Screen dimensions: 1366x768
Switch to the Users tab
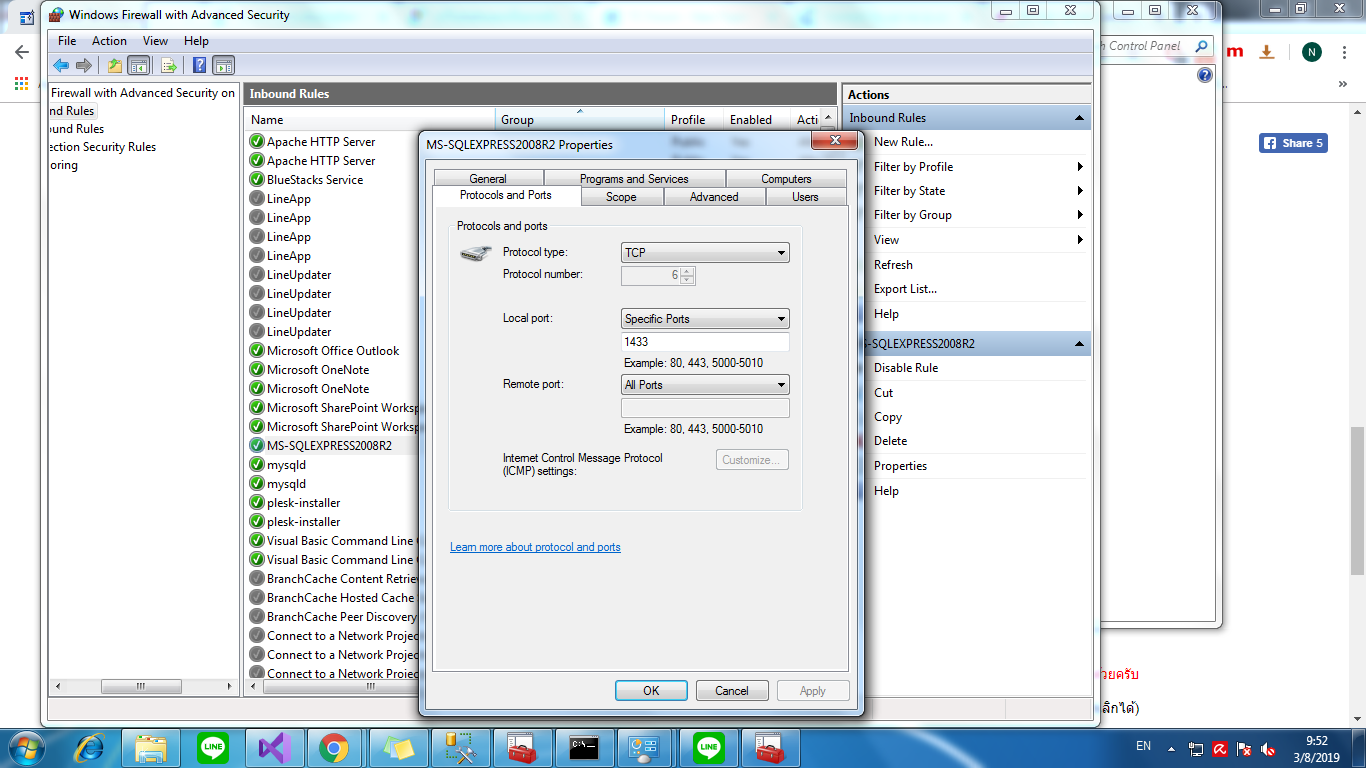805,197
